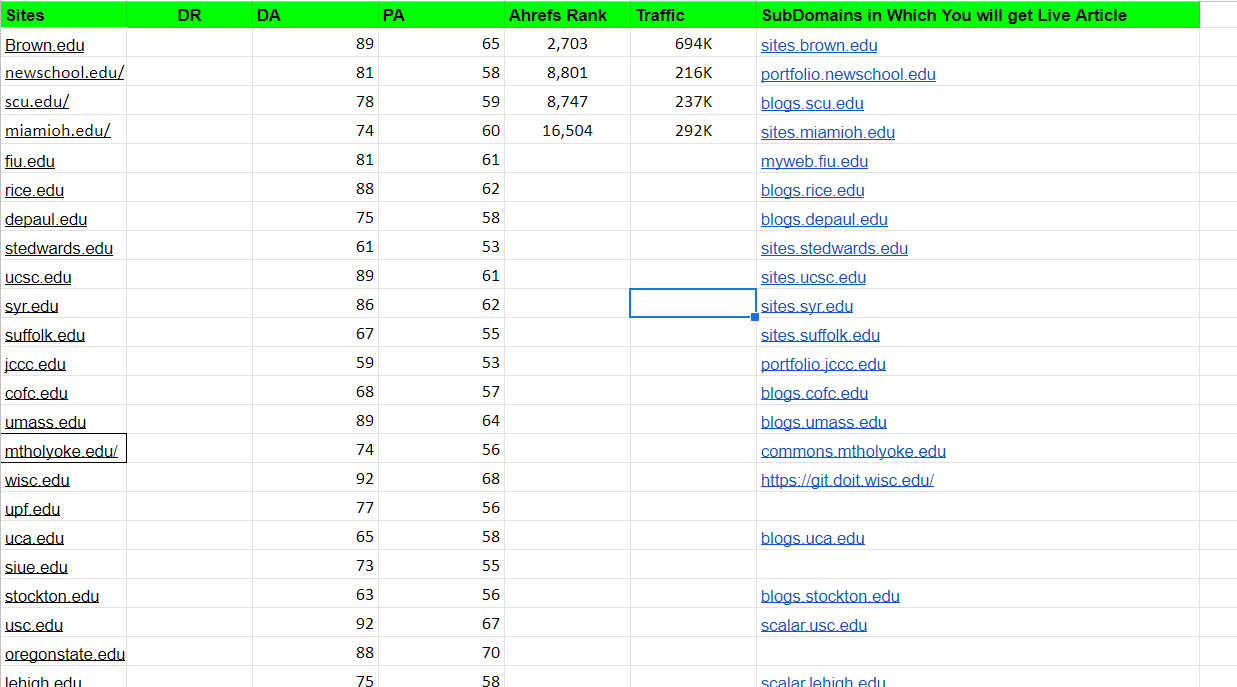Open the sites.syr.edu link

pos(807,306)
